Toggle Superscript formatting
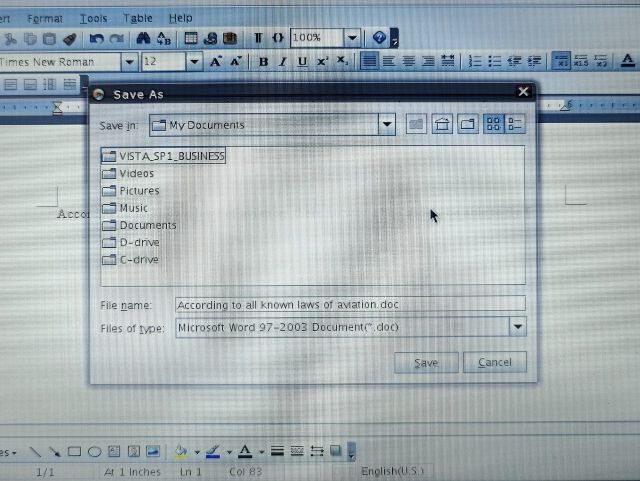 pyautogui.click(x=322, y=61)
